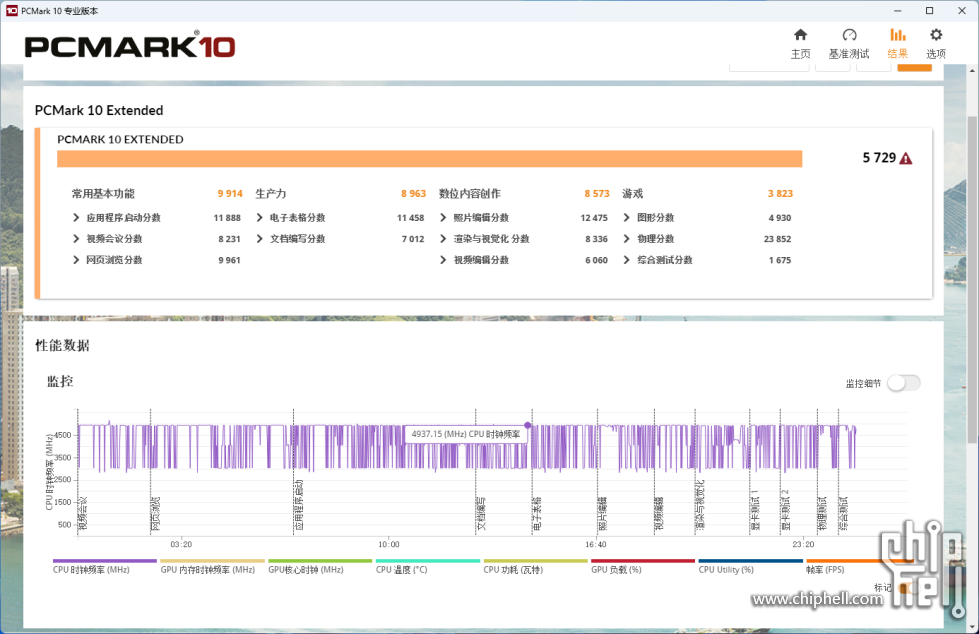The width and height of the screenshot is (979, 634).
Task: Click the PCMark 10 logo
Action: [130, 46]
